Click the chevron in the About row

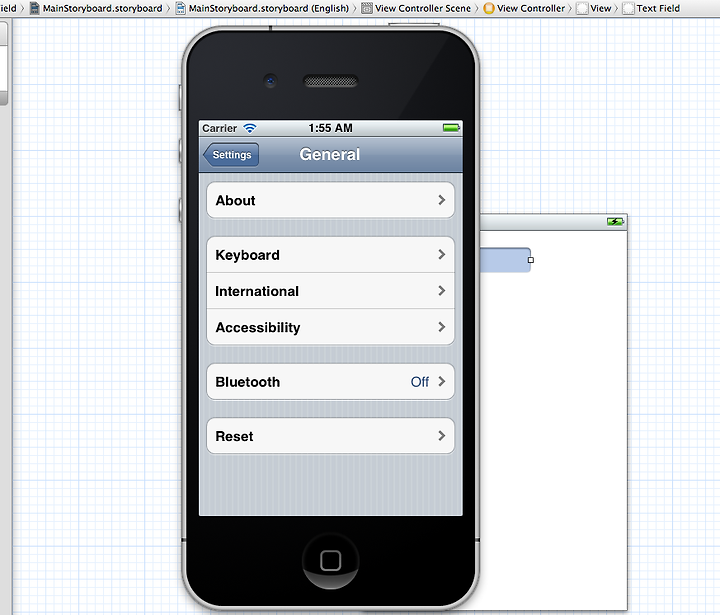click(442, 200)
